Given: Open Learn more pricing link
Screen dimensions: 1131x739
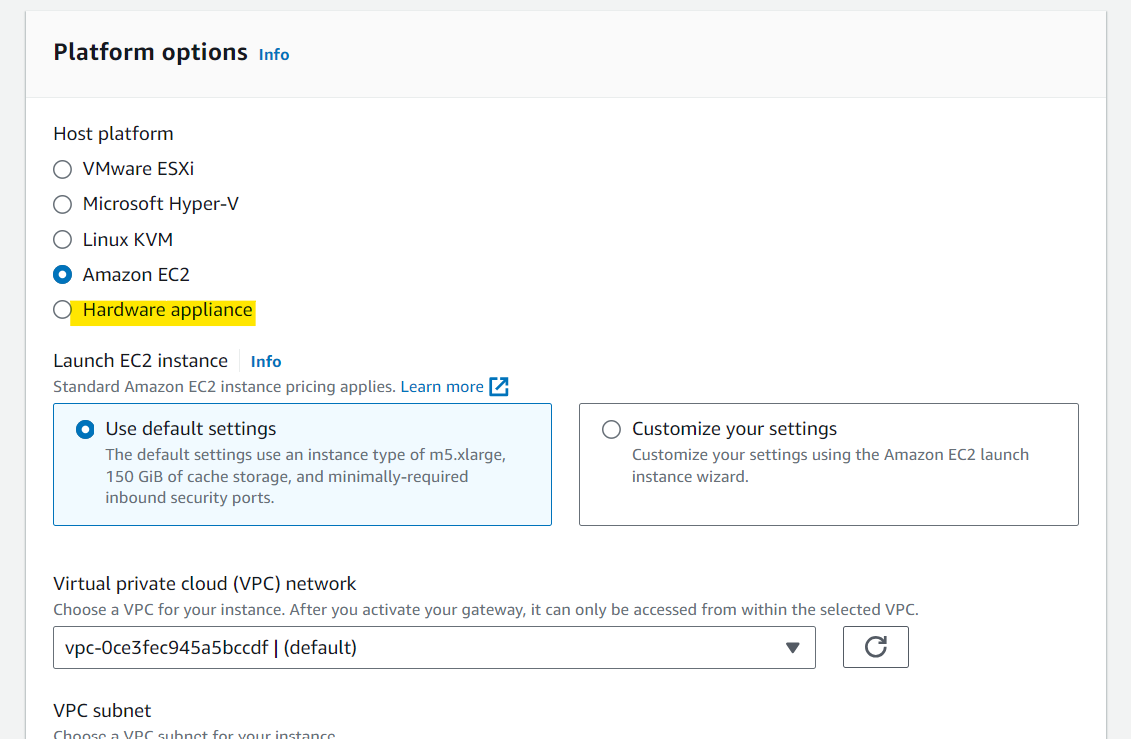Looking at the screenshot, I should click(x=441, y=387).
